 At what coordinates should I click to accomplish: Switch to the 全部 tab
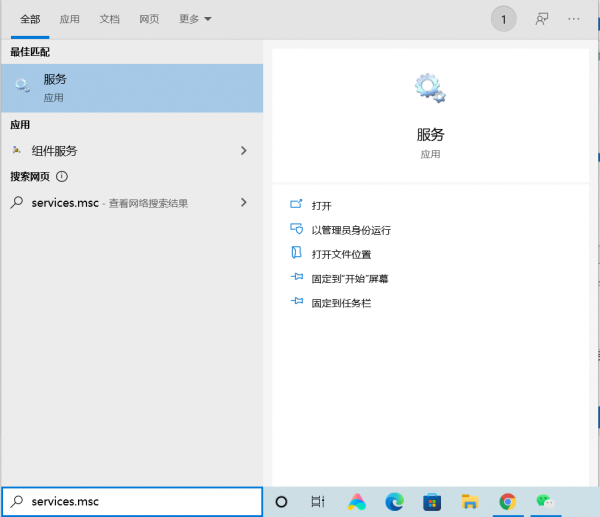point(30,19)
